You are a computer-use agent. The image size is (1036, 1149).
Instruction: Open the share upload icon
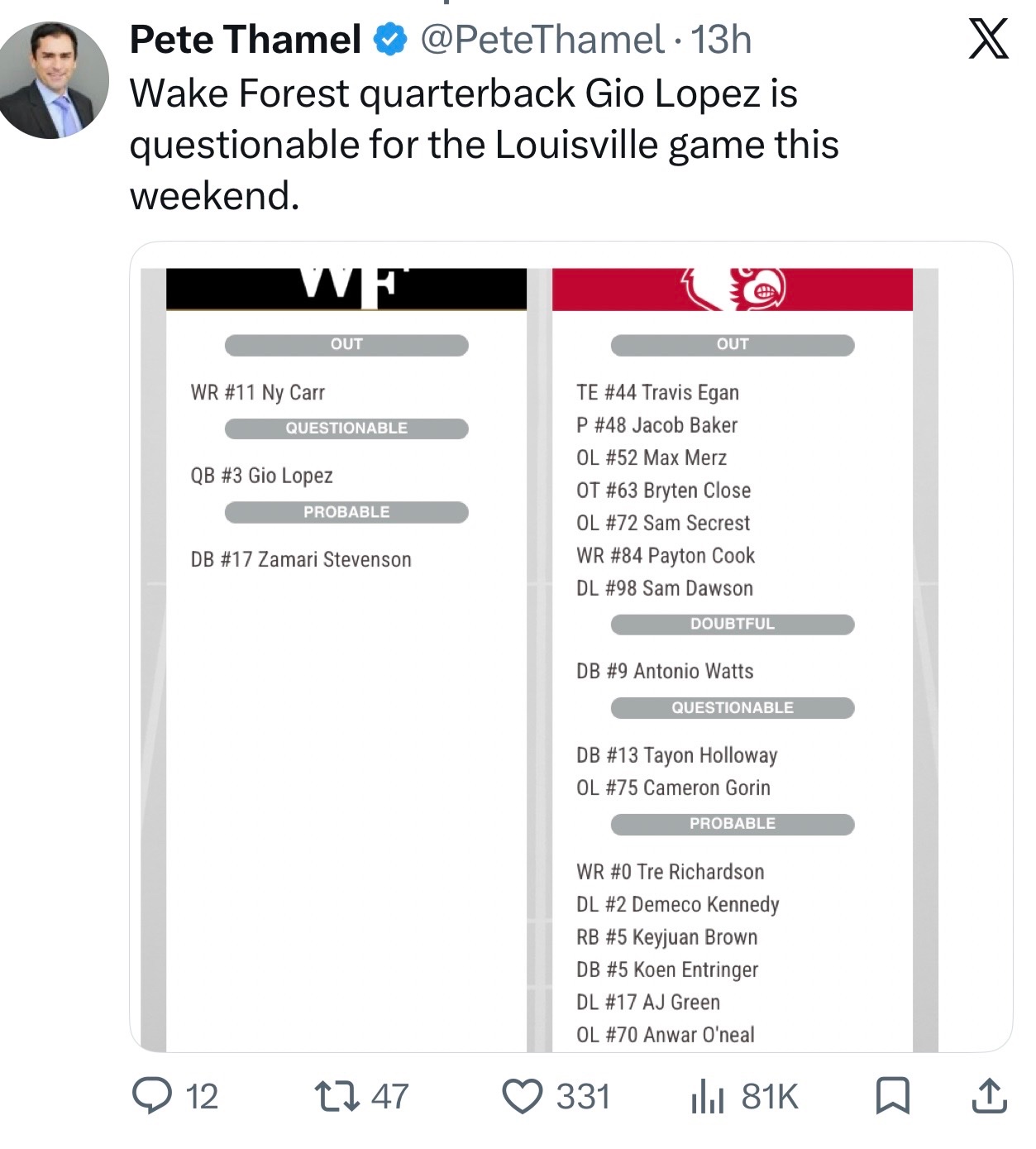[x=988, y=1095]
